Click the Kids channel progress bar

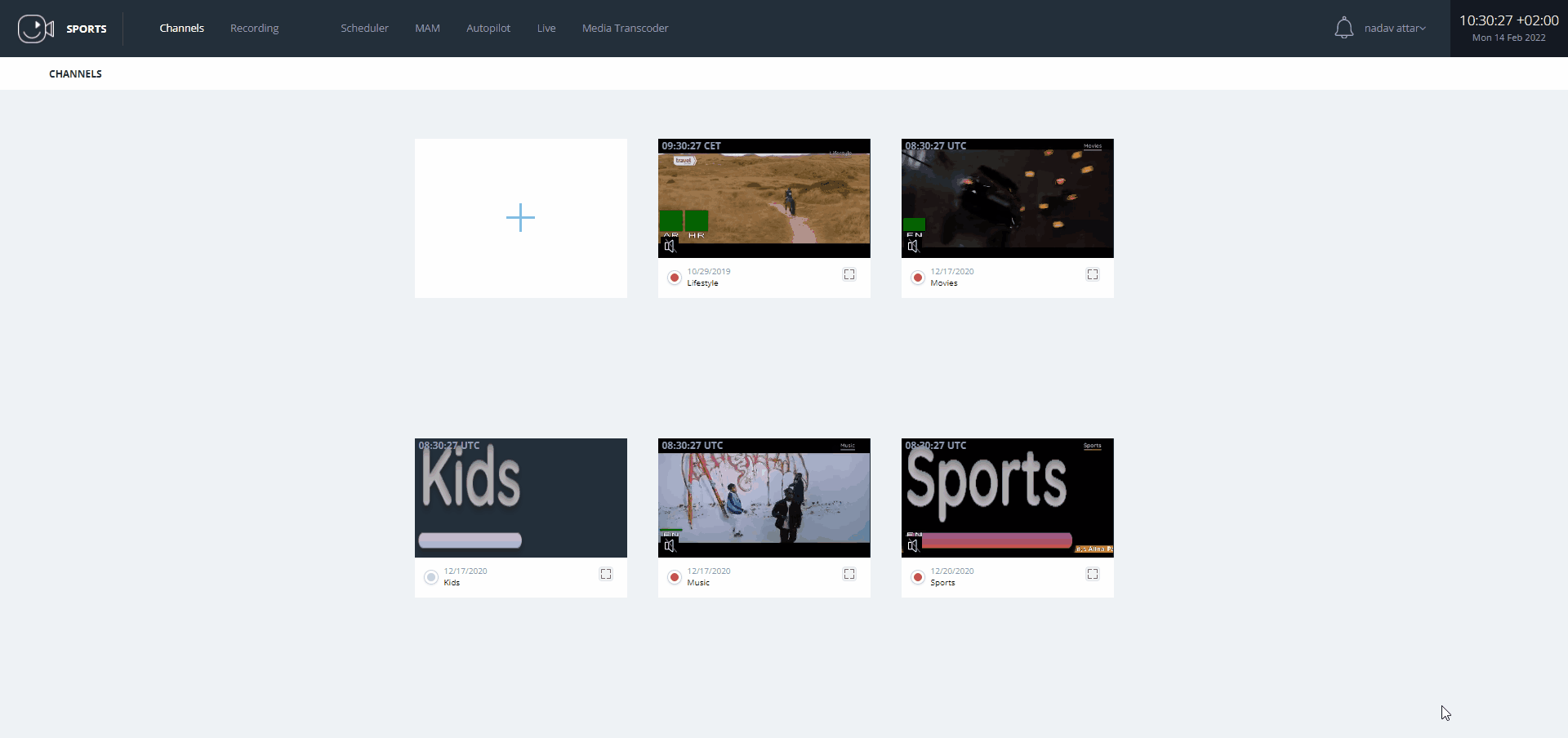470,540
